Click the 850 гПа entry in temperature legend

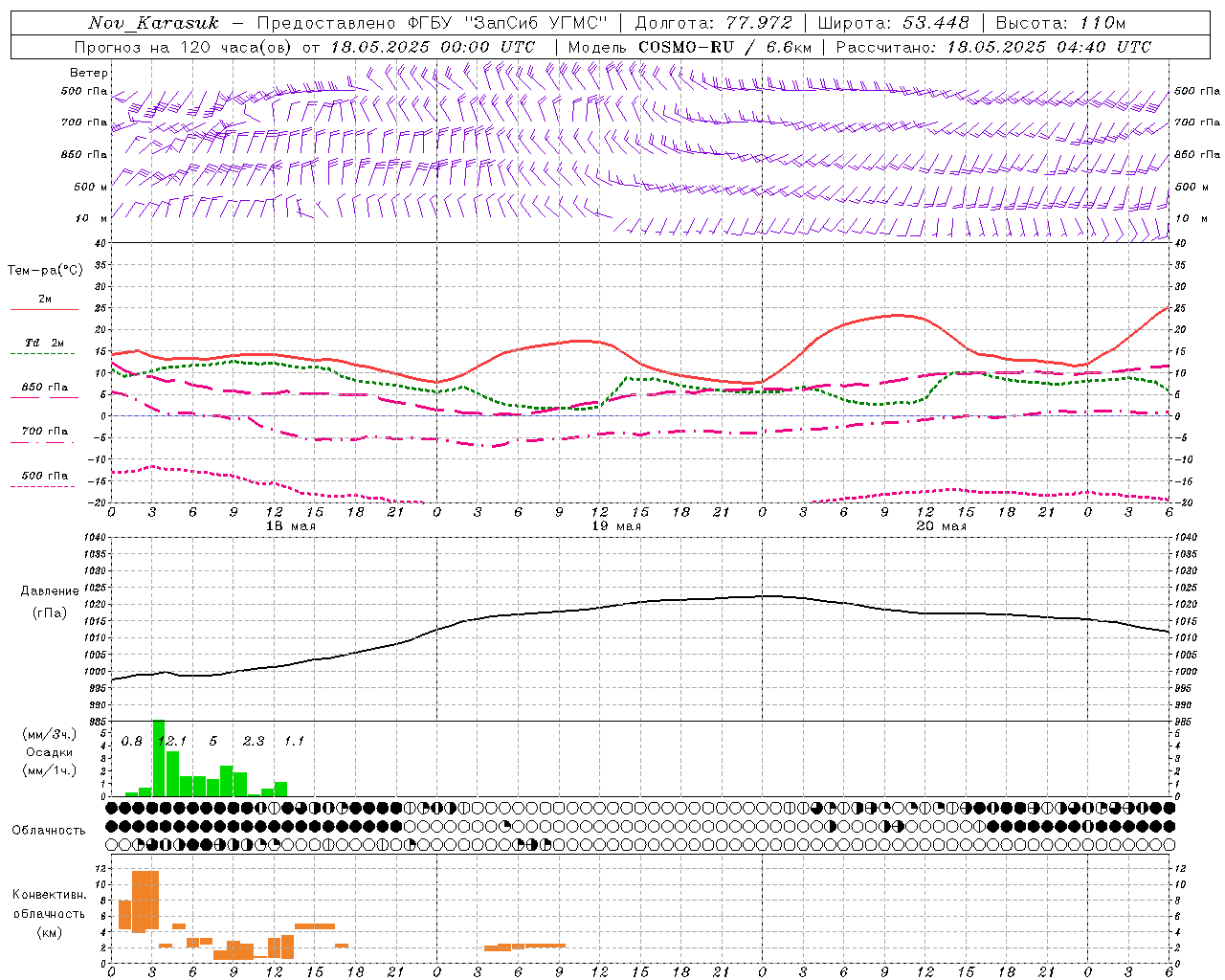coord(45,388)
